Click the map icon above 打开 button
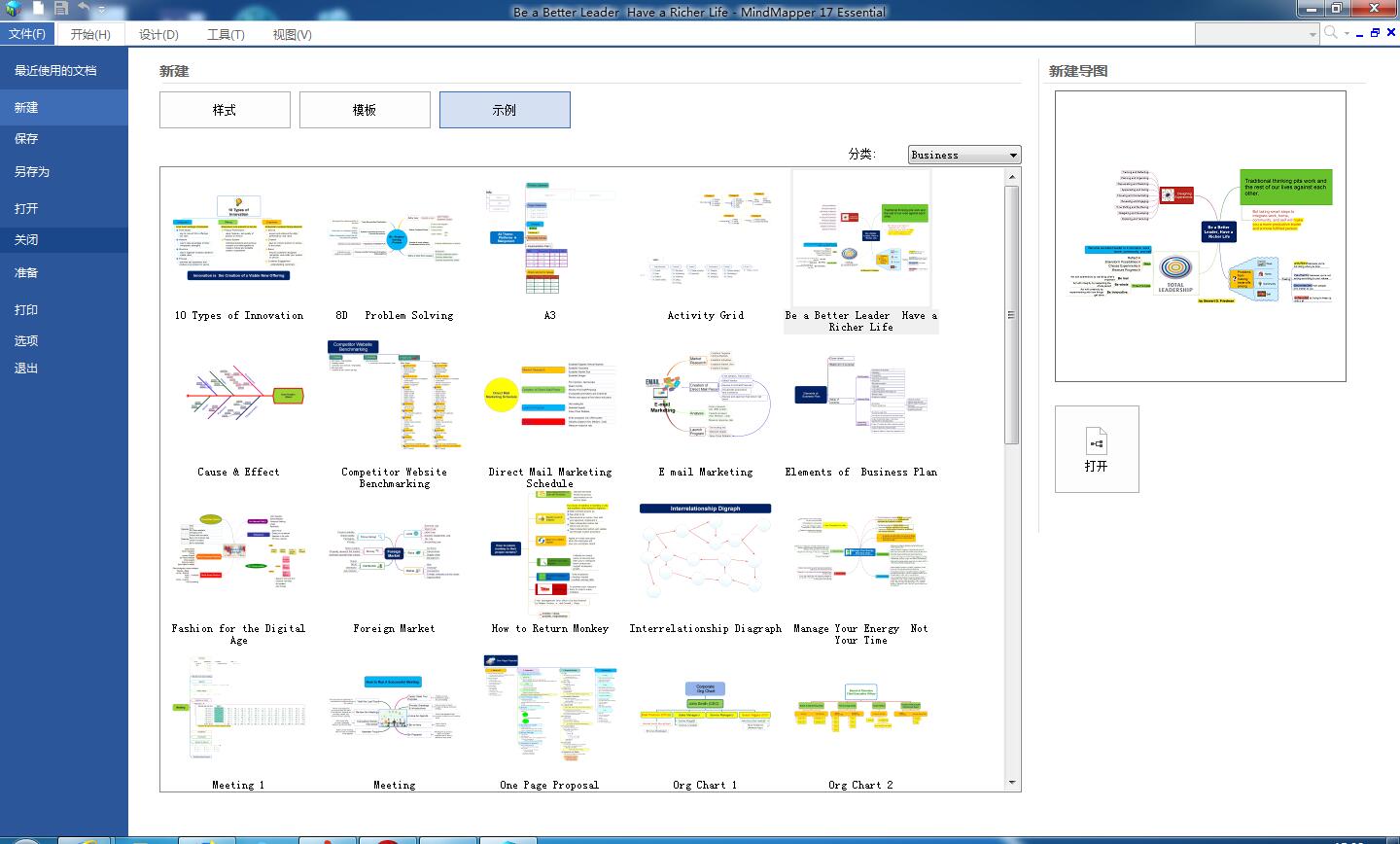1400x844 pixels. pyautogui.click(x=1096, y=440)
